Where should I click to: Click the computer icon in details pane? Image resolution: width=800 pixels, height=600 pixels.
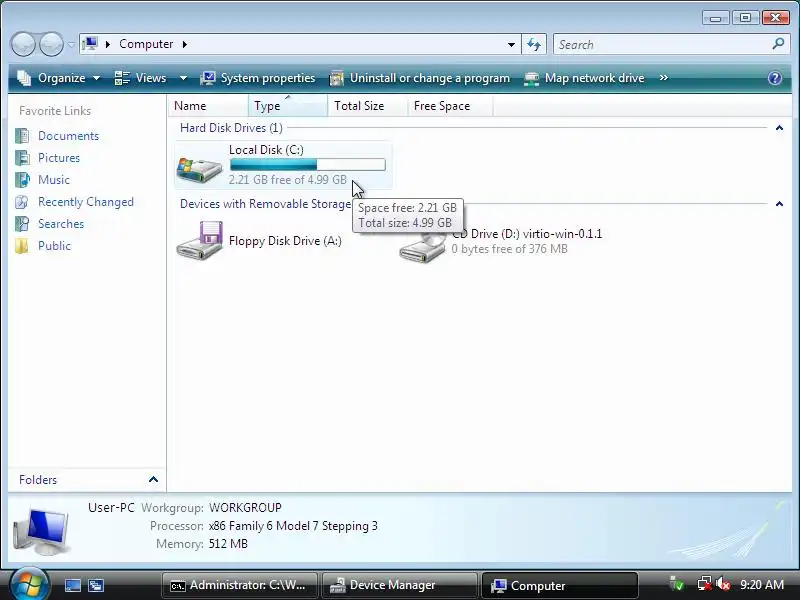pos(42,531)
